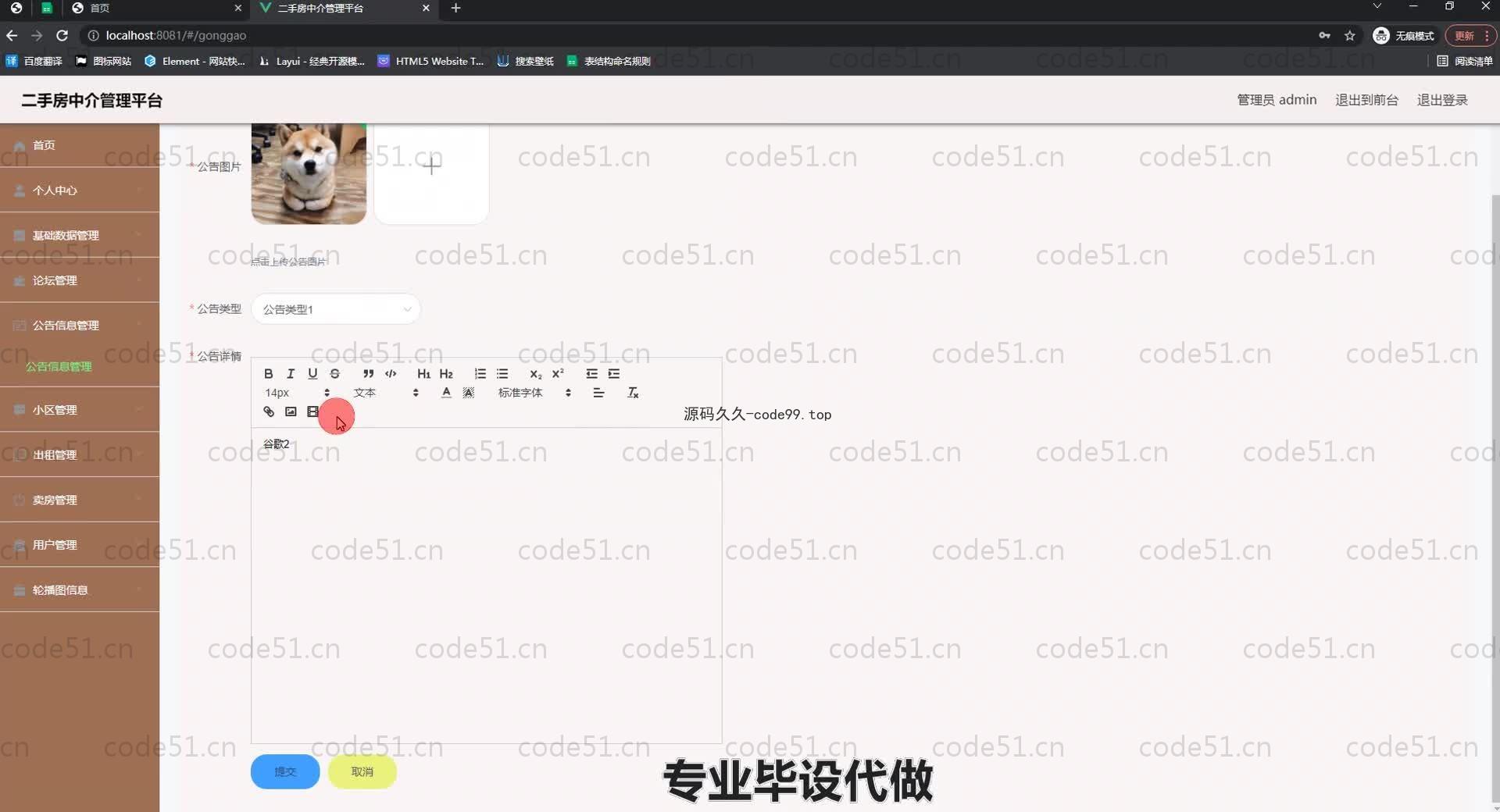Toggle underline formatting

[x=312, y=374]
